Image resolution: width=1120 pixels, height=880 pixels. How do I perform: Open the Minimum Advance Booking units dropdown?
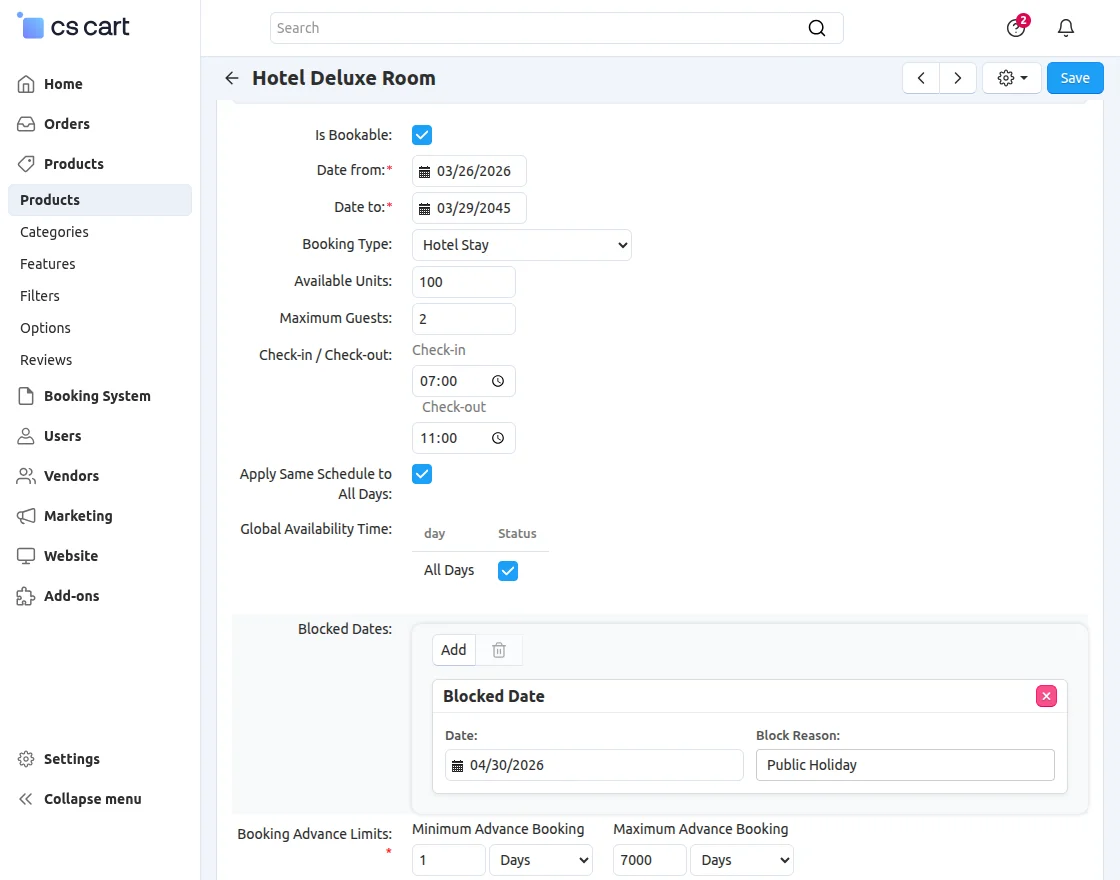pos(541,860)
